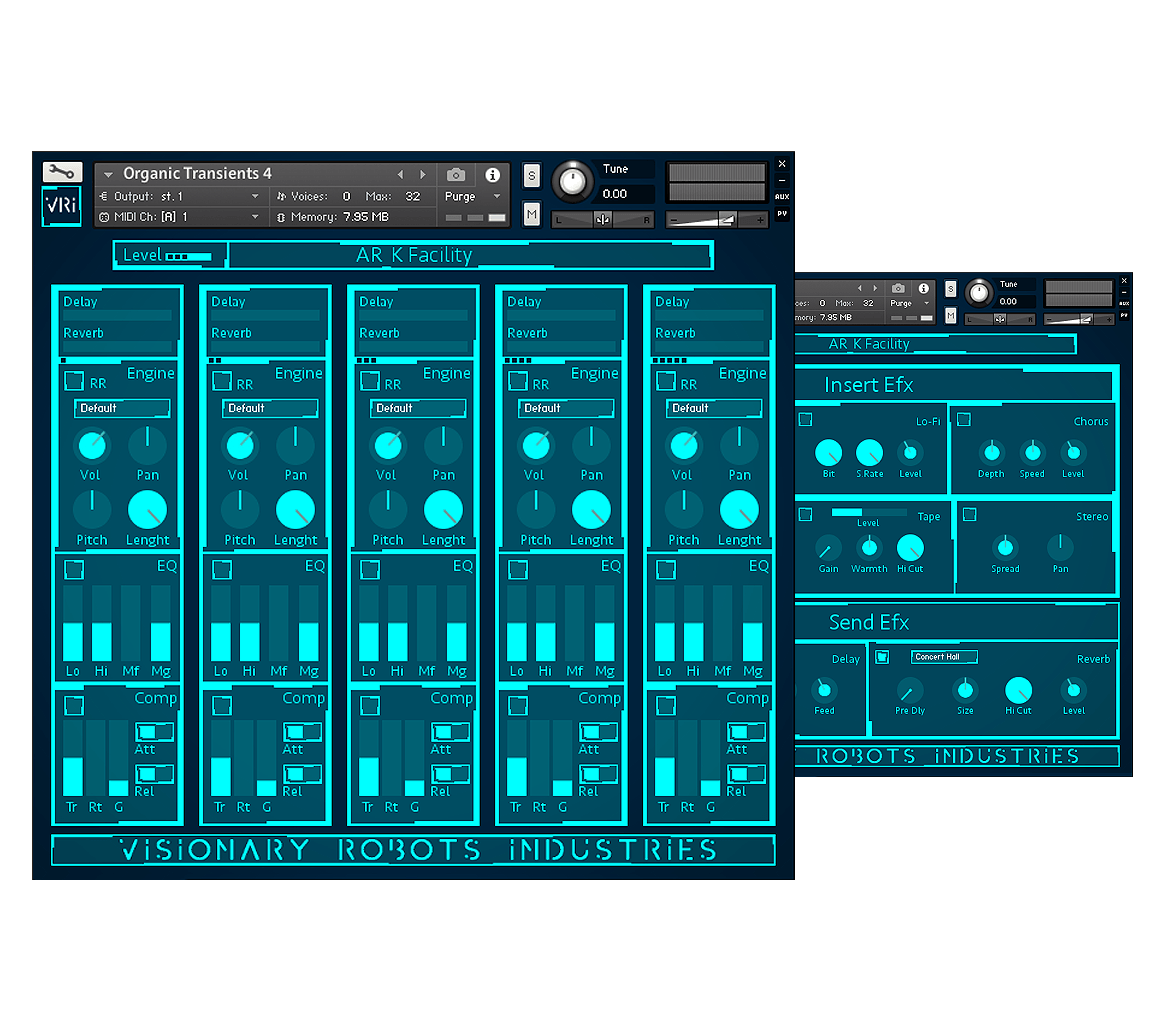Open the info icon in the main header

tap(492, 174)
